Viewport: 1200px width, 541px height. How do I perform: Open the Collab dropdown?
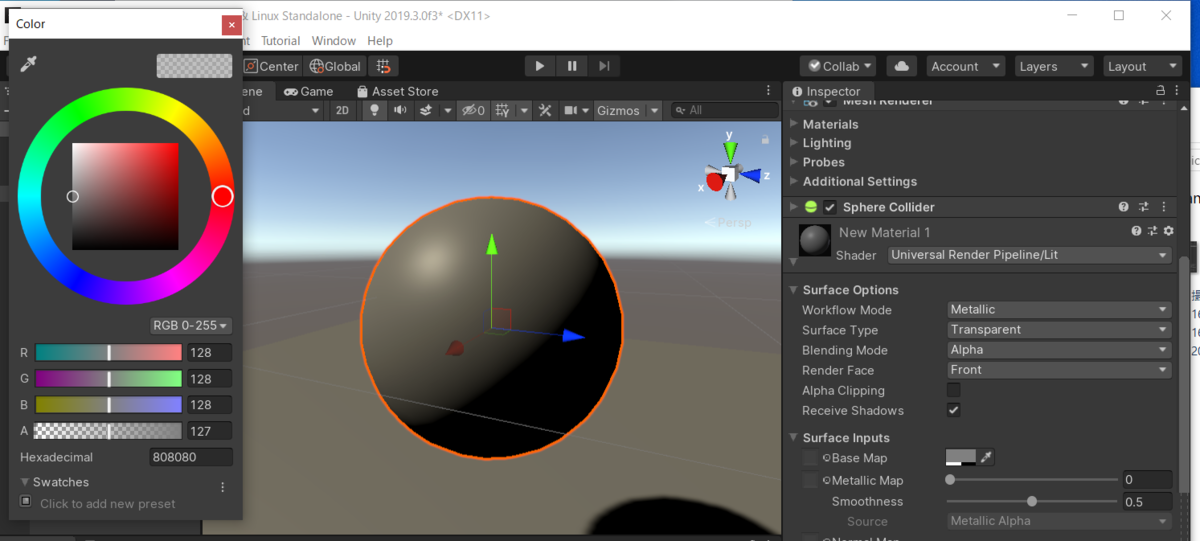tap(838, 66)
